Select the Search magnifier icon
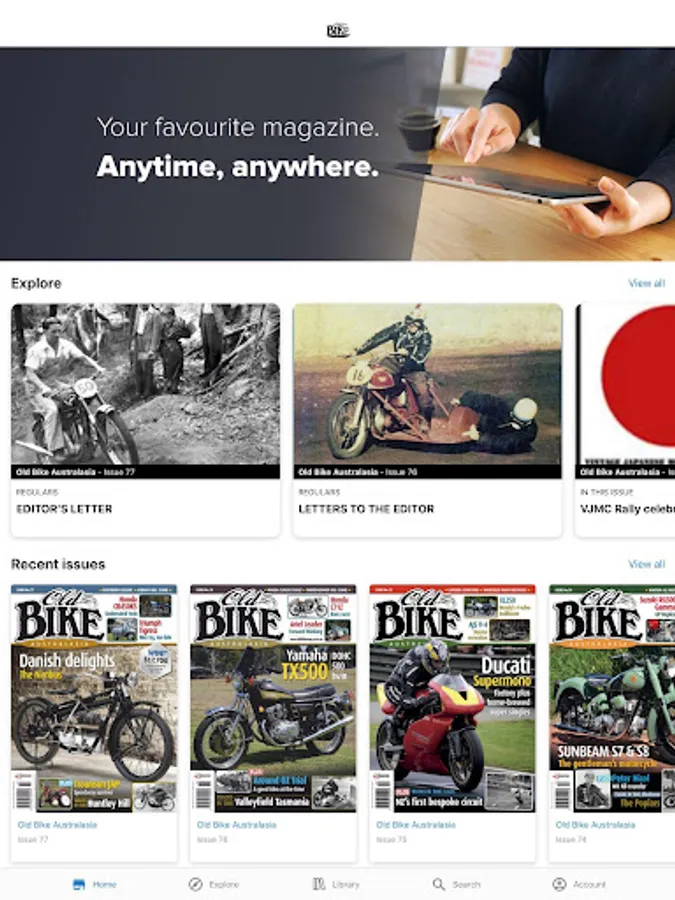 pyautogui.click(x=439, y=884)
